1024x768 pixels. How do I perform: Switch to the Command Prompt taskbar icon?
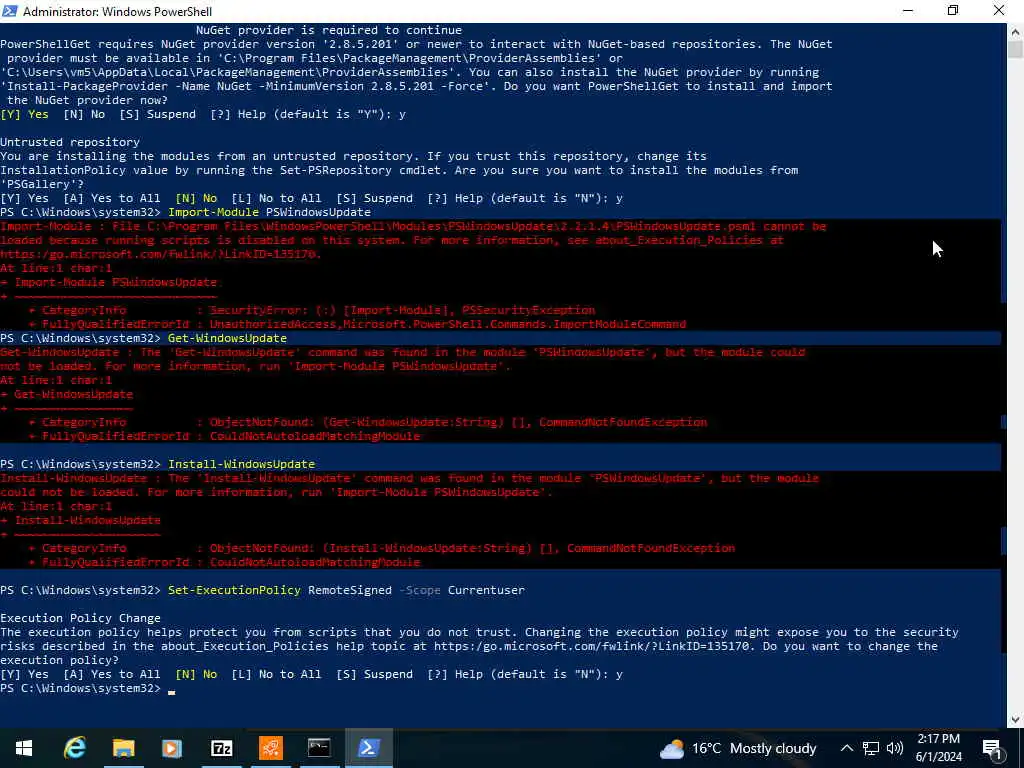319,748
